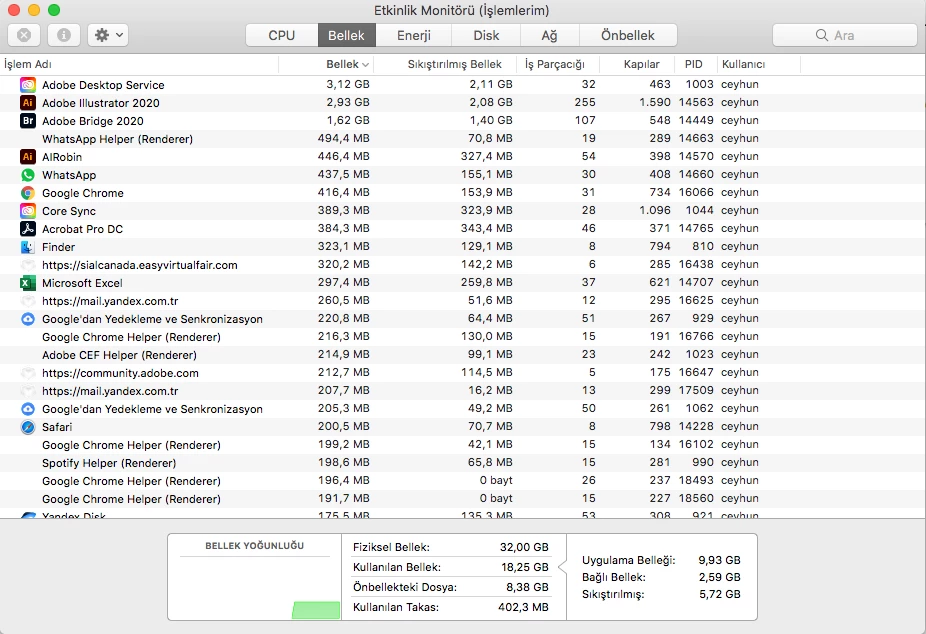Switch to the Enerji tab
This screenshot has width=926, height=634.
[x=413, y=35]
